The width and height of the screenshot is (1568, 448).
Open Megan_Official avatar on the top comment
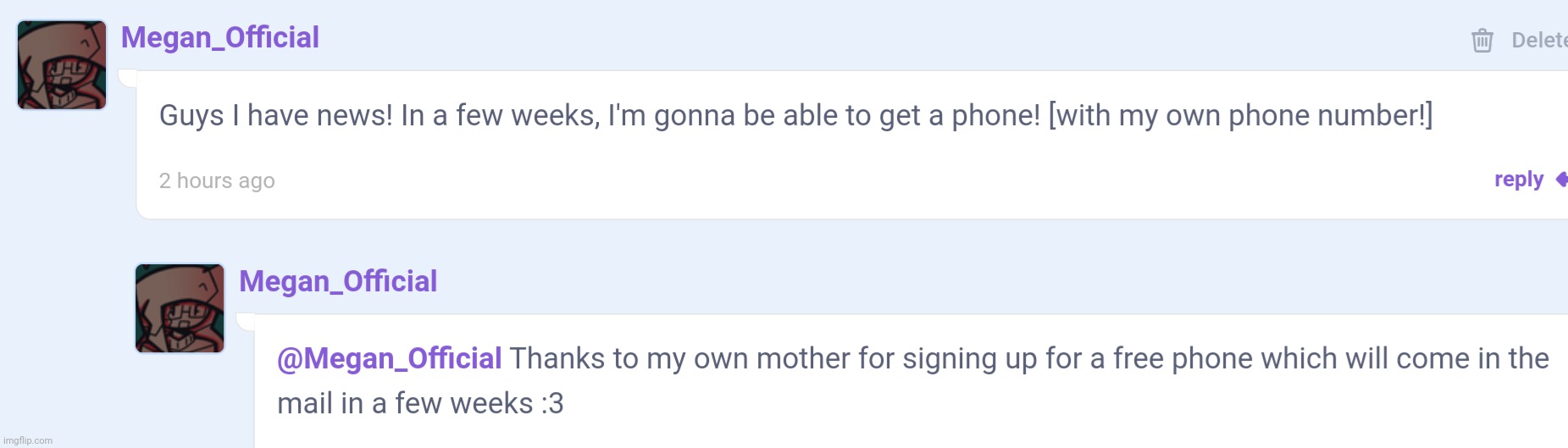[62, 65]
